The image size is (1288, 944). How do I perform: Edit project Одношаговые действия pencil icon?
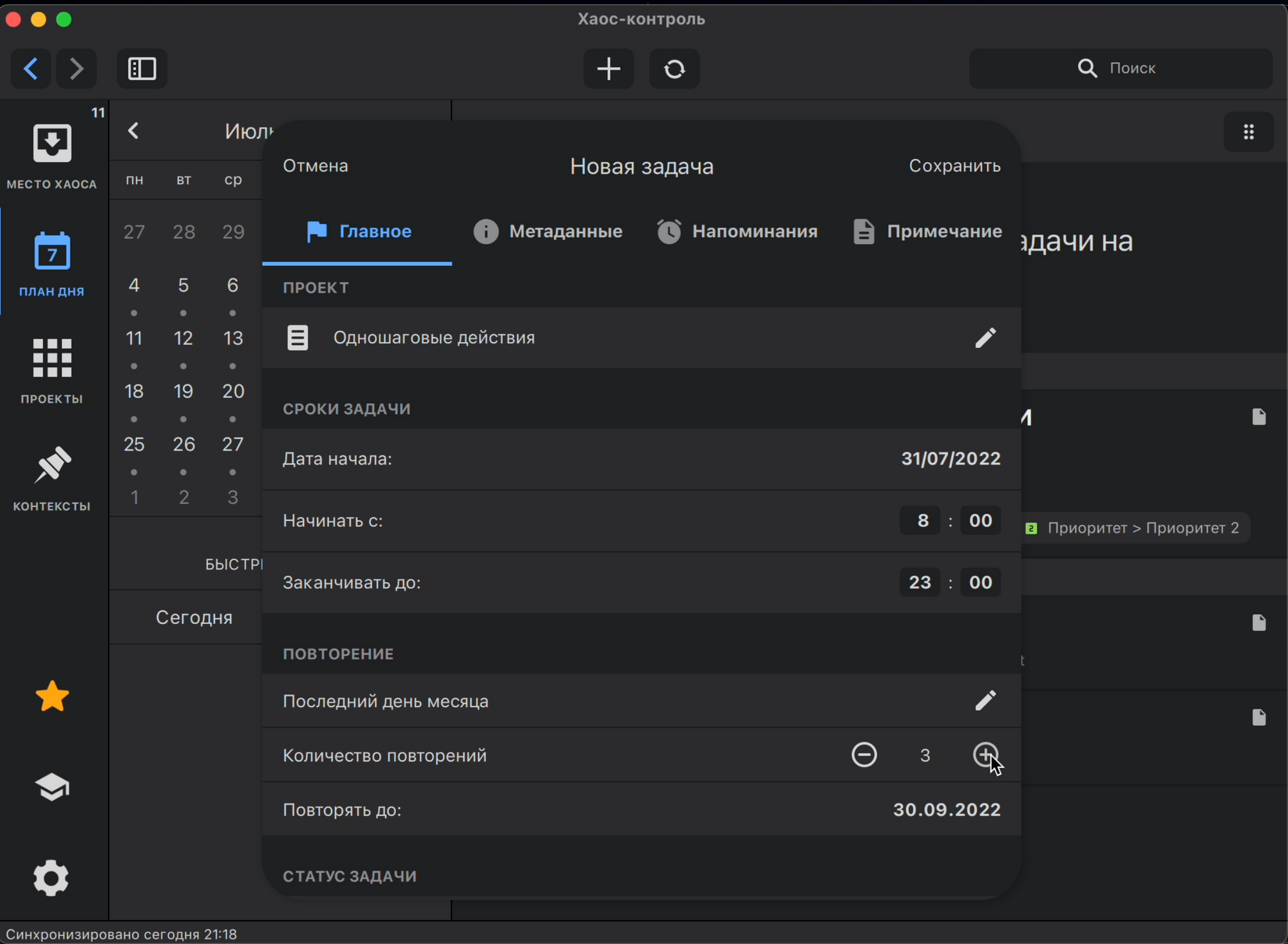point(985,337)
